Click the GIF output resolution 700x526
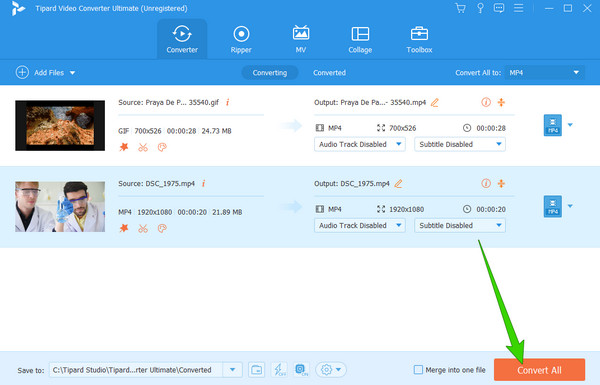The width and height of the screenshot is (600, 385). pyautogui.click(x=402, y=128)
